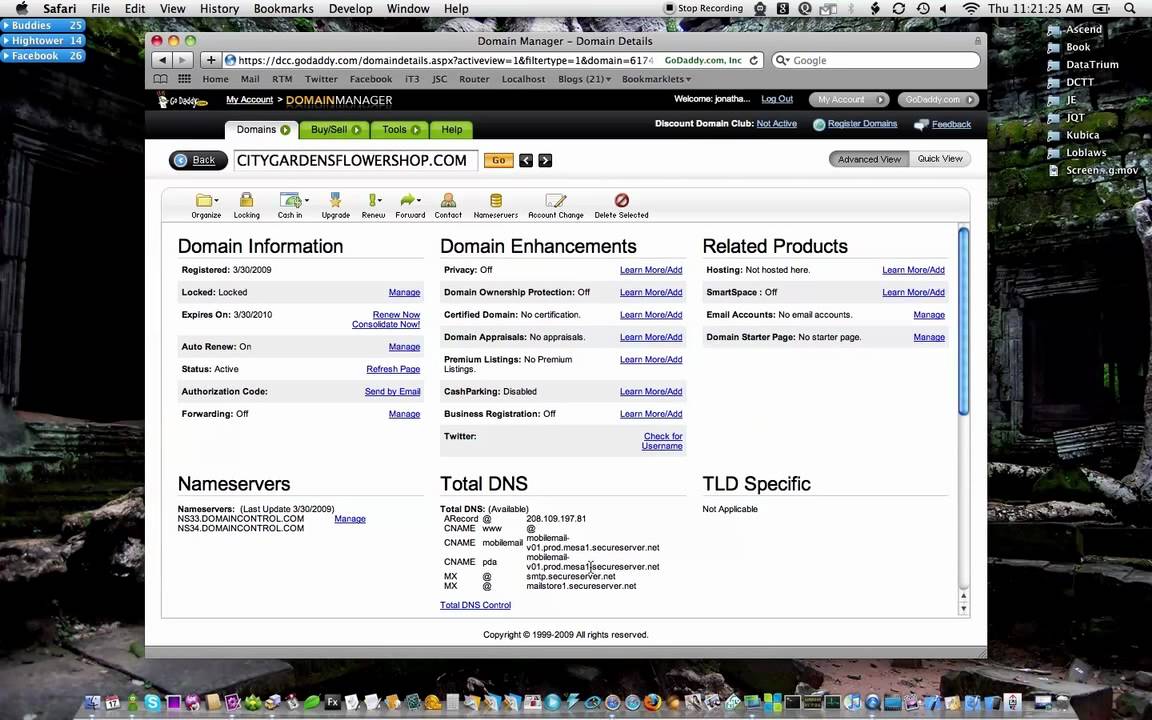Click the Log Out link
Image resolution: width=1152 pixels, height=720 pixels.
coord(777,99)
